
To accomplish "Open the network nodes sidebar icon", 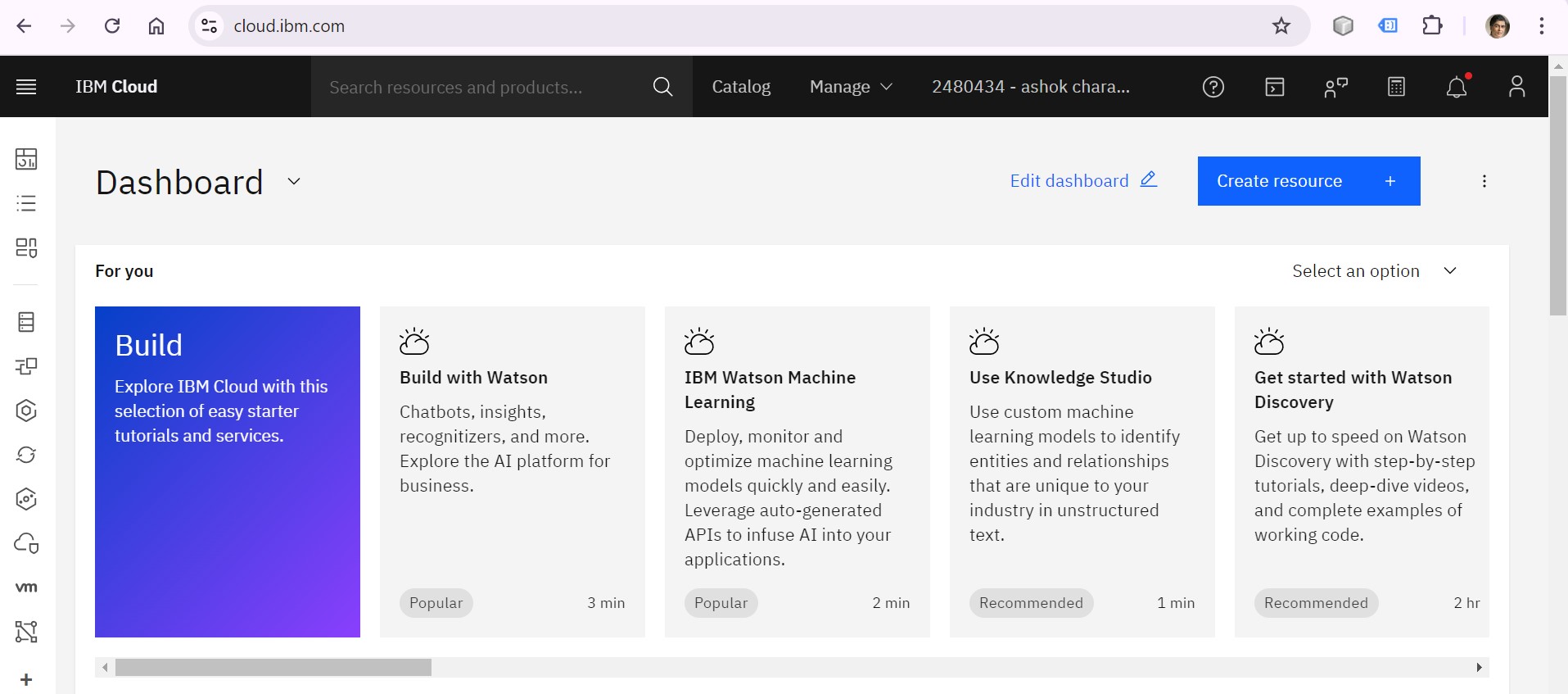I will 26,632.
